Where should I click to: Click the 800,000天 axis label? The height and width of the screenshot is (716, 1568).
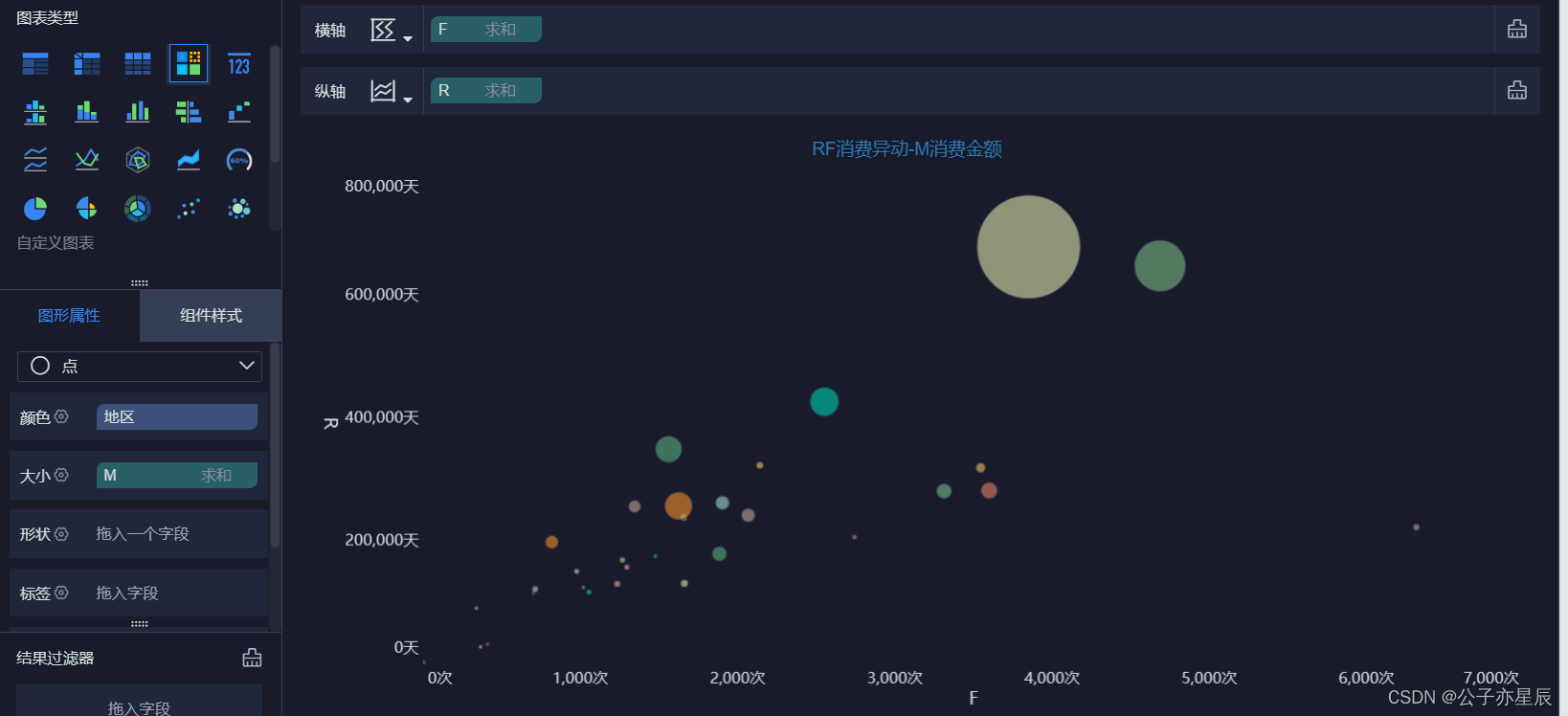click(x=382, y=186)
